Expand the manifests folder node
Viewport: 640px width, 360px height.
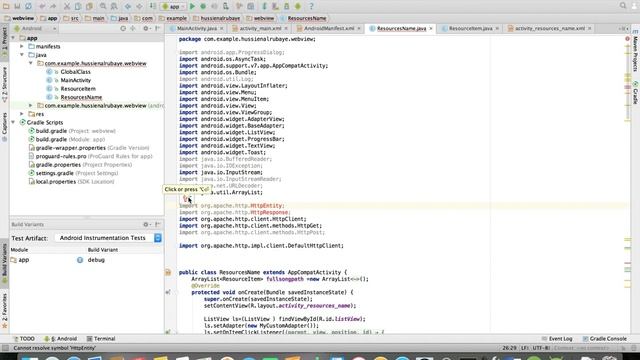point(22,47)
